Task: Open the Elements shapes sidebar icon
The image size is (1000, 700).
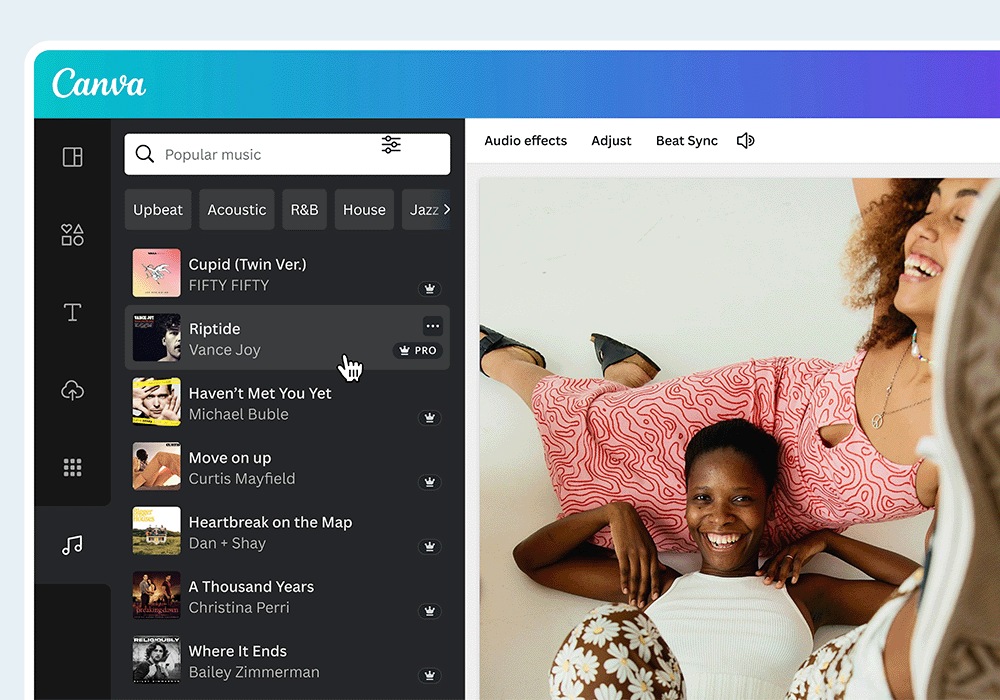Action: point(72,235)
